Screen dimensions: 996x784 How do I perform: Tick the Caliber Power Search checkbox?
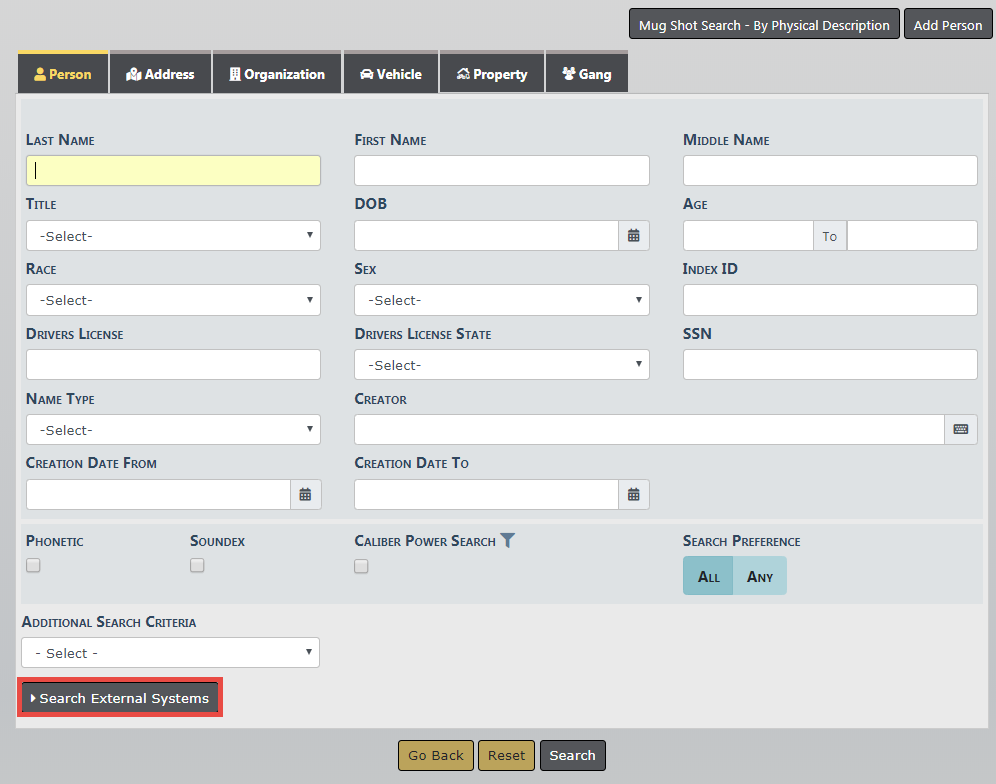pos(361,566)
